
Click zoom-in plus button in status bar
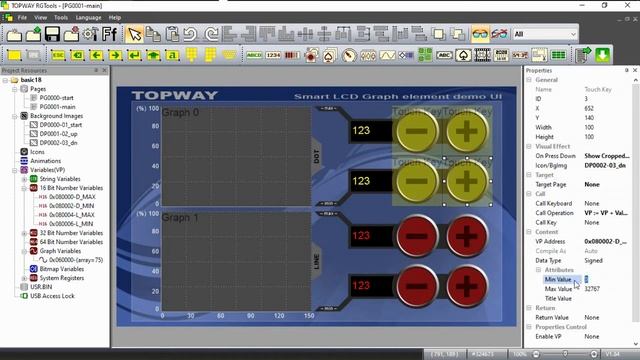[594, 354]
